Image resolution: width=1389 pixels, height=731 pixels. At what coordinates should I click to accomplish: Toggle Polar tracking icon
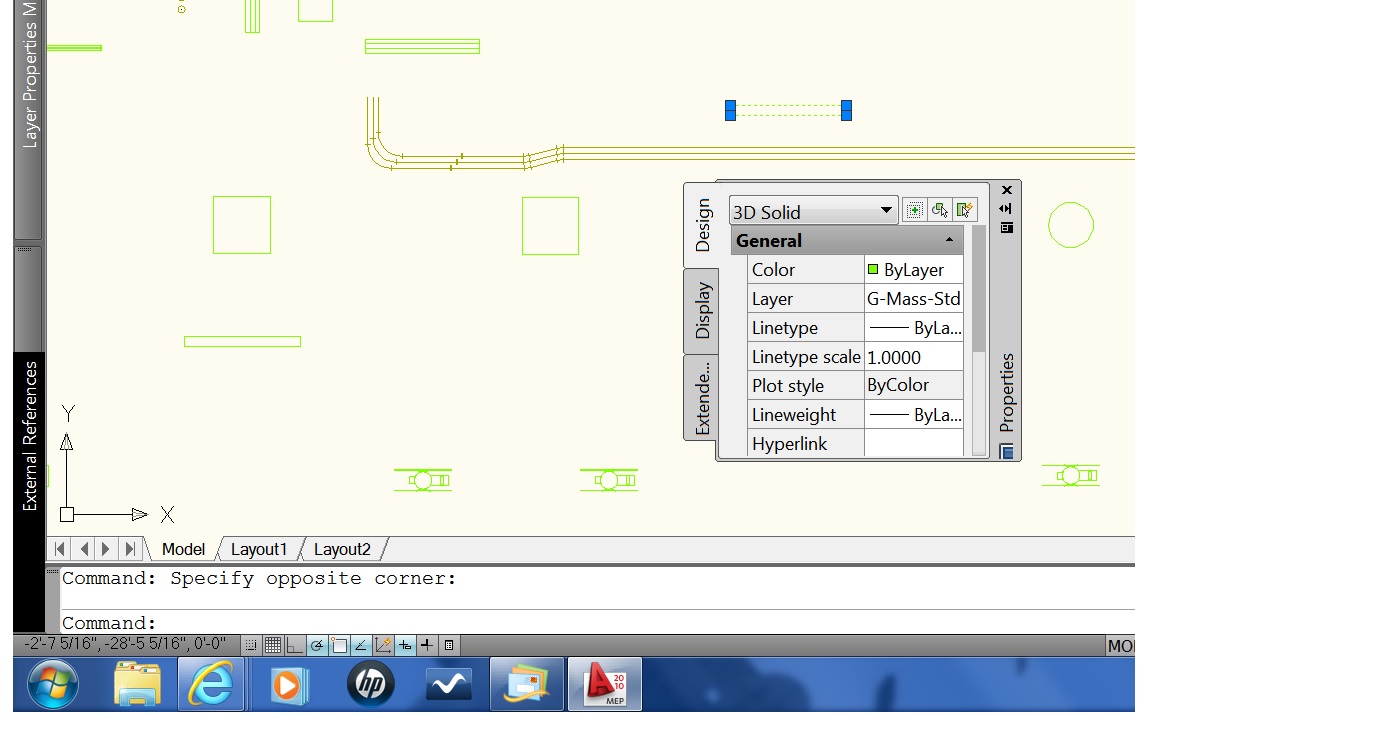point(317,645)
